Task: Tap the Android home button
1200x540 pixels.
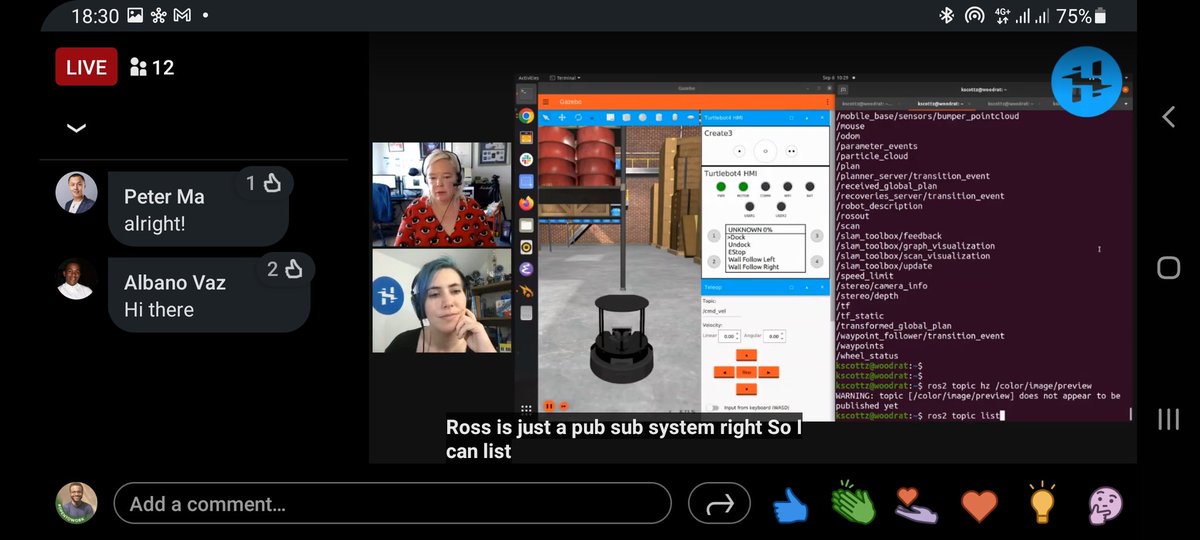Action: point(1168,268)
